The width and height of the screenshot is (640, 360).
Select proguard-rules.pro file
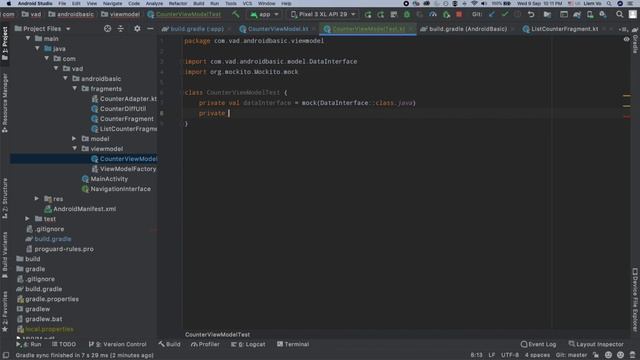tap(60, 249)
